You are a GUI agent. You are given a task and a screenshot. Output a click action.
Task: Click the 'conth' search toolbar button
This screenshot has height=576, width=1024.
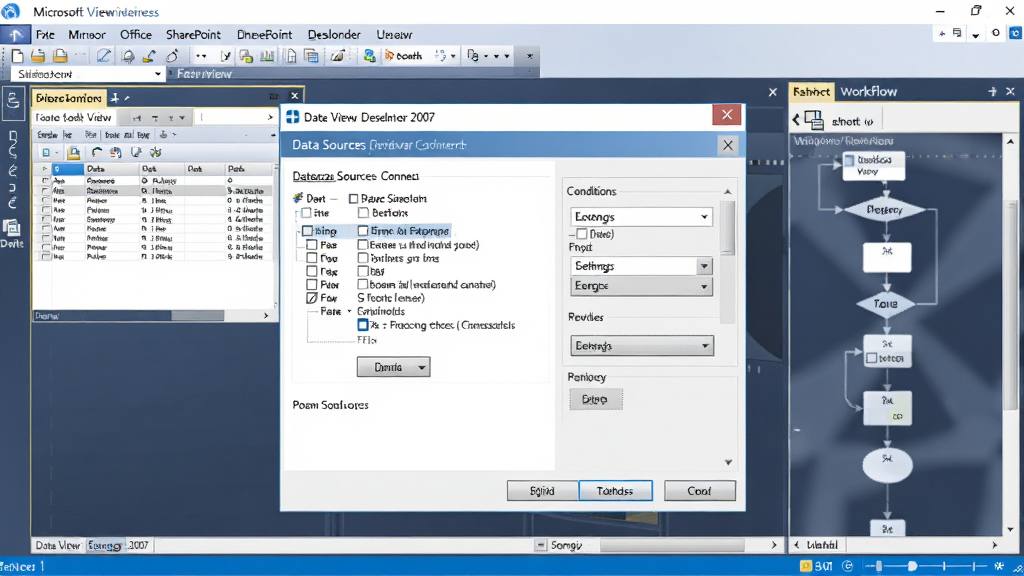[x=404, y=56]
